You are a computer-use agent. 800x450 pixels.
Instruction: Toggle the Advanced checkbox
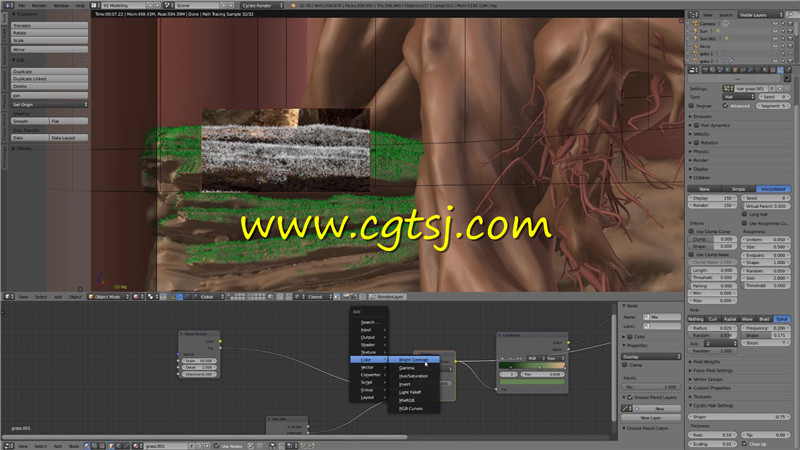(x=726, y=106)
